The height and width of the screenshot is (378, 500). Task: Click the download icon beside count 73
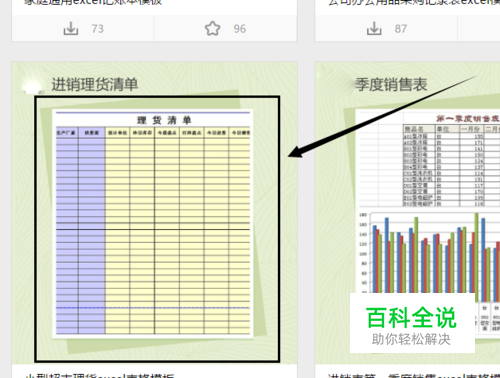point(71,29)
